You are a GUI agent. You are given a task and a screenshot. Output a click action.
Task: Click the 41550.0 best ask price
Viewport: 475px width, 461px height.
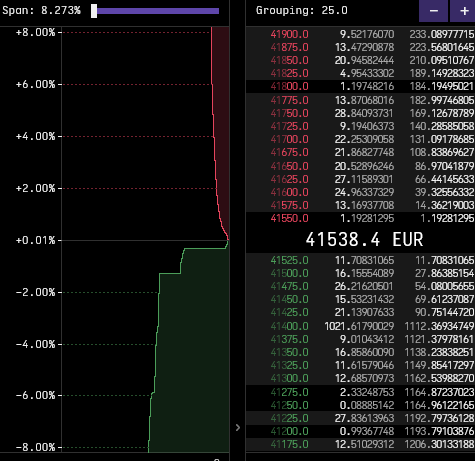289,218
